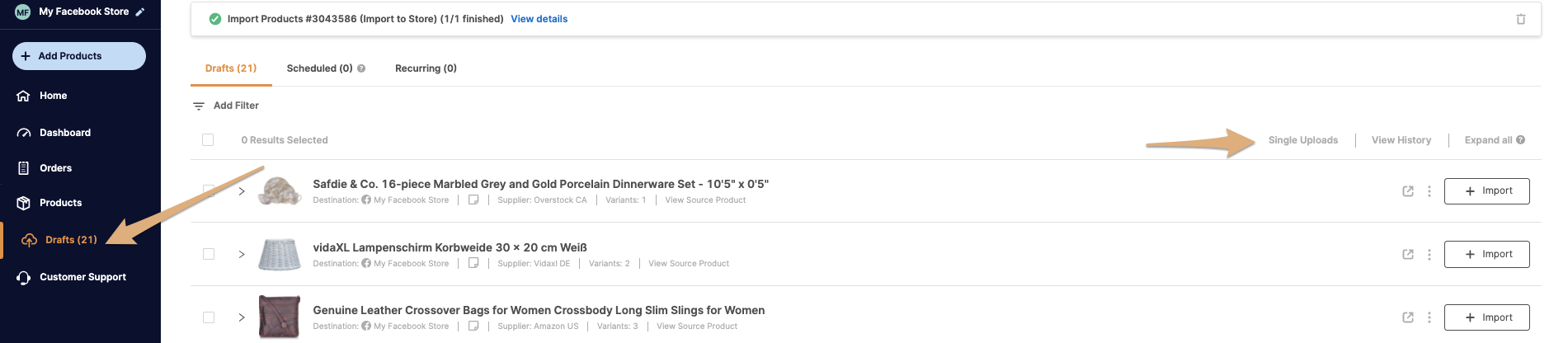Toggle the select-all results checkbox

(x=208, y=140)
